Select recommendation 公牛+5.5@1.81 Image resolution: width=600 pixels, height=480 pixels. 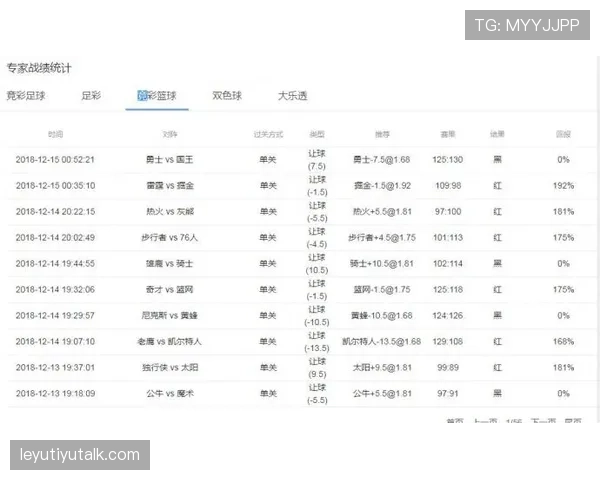coord(382,393)
